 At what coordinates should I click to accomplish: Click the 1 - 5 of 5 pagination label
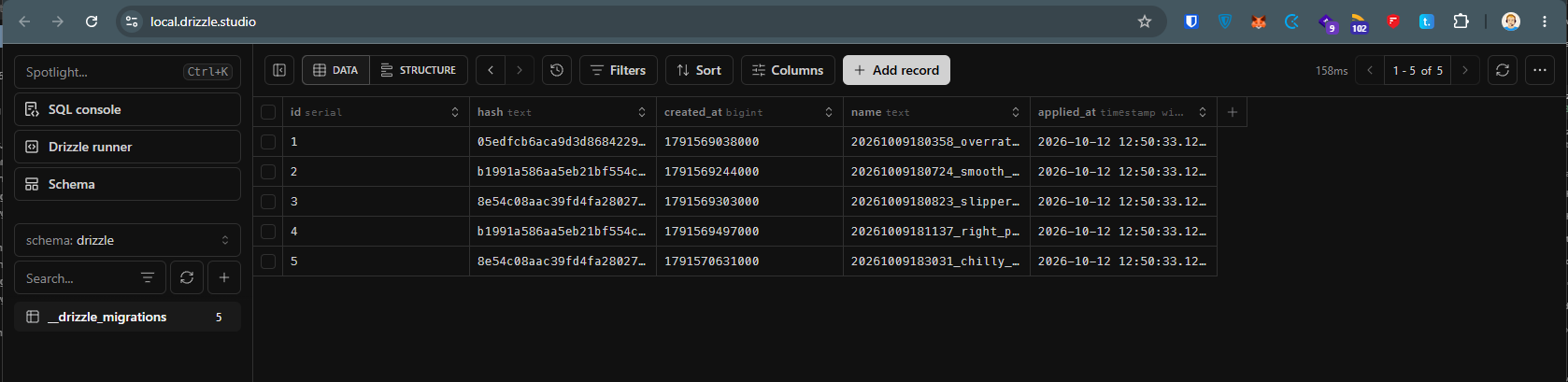(1418, 70)
